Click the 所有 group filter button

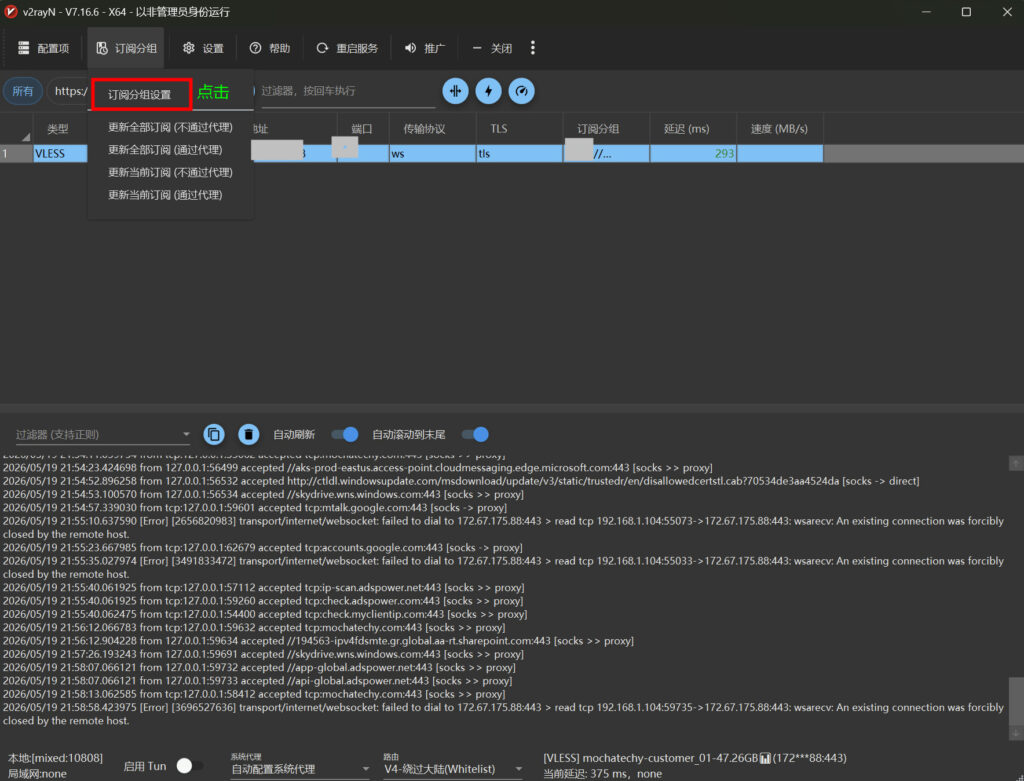point(23,91)
